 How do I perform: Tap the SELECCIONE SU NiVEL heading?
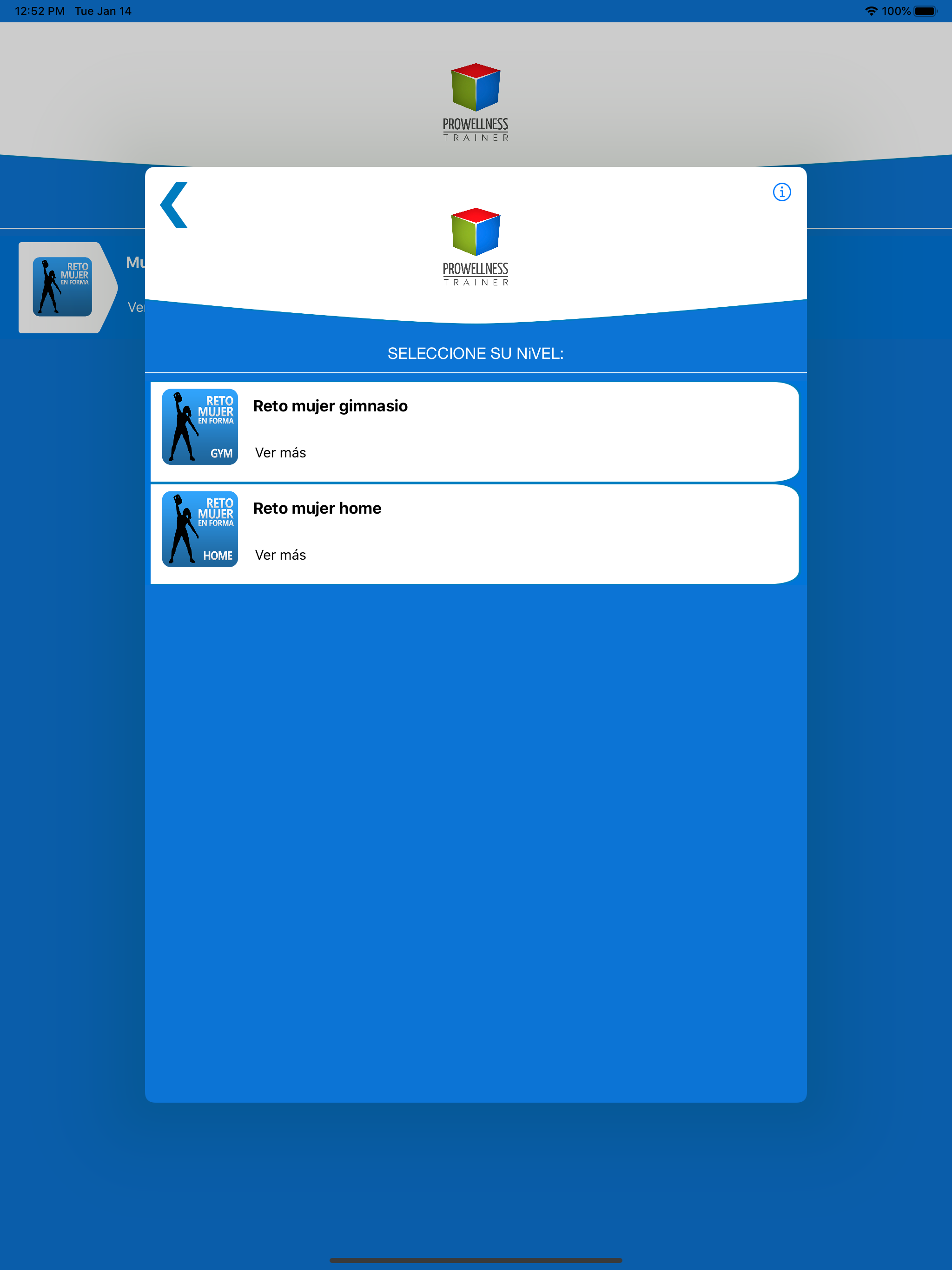[476, 354]
